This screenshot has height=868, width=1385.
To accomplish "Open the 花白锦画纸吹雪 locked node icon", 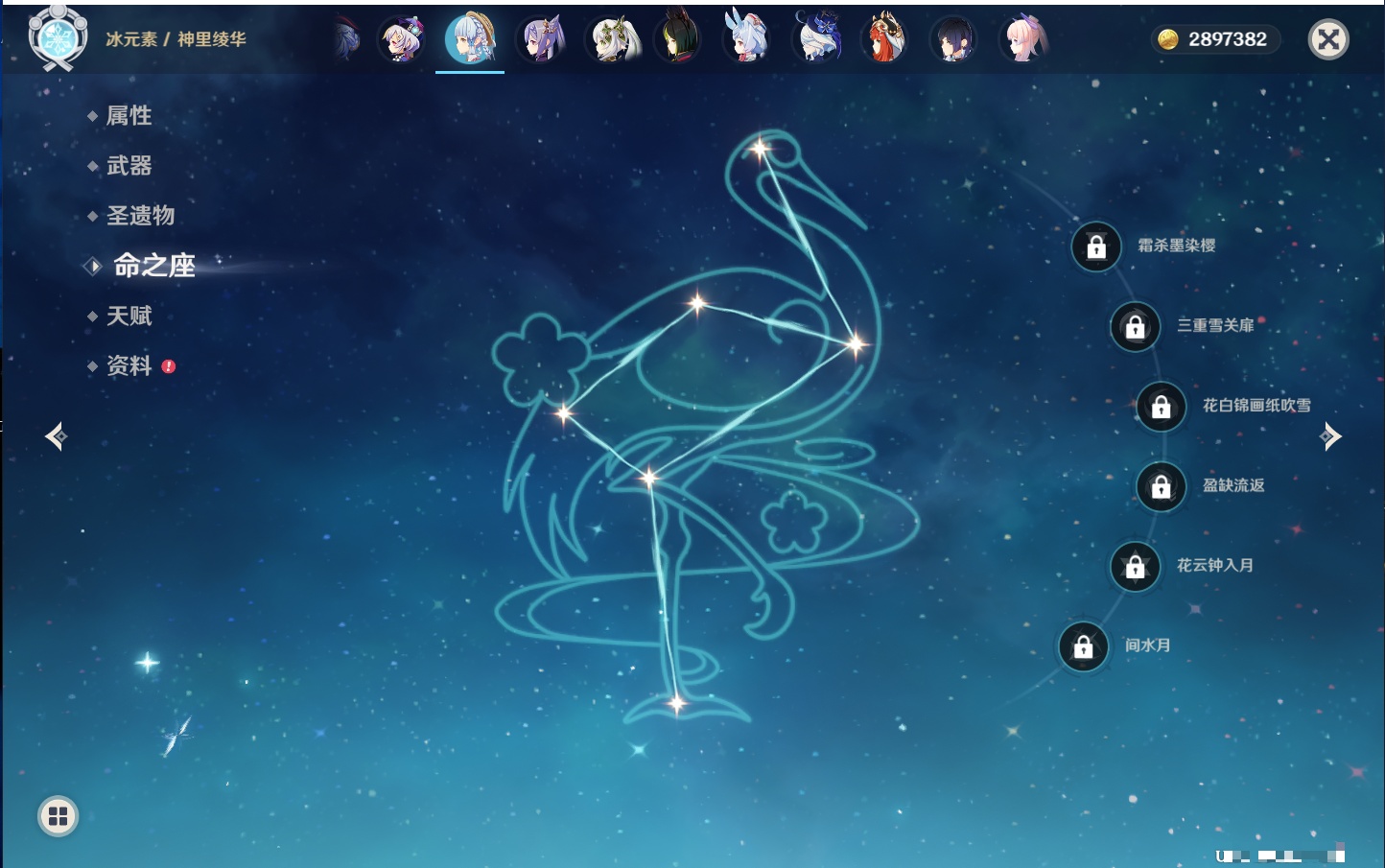I will click(x=1161, y=406).
